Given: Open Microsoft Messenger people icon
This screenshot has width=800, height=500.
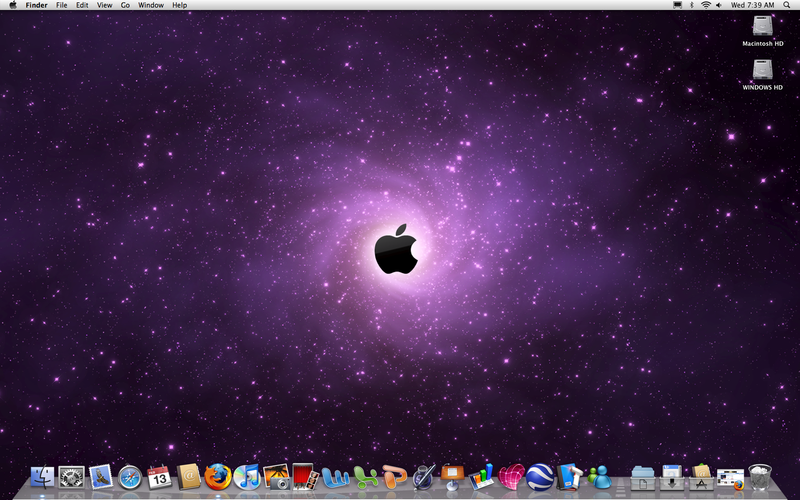Looking at the screenshot, I should (599, 478).
